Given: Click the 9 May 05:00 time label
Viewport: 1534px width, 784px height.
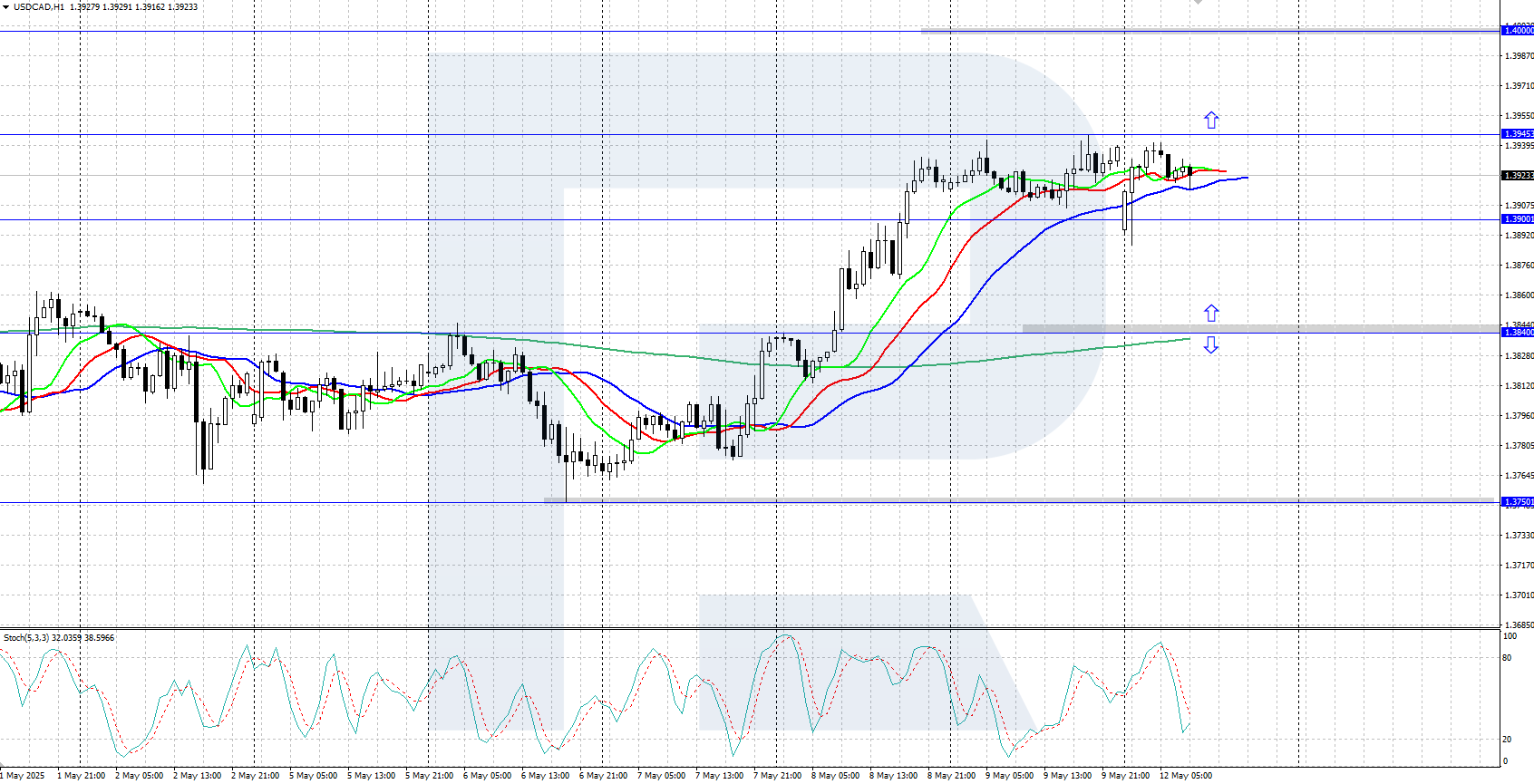Looking at the screenshot, I should (1009, 776).
